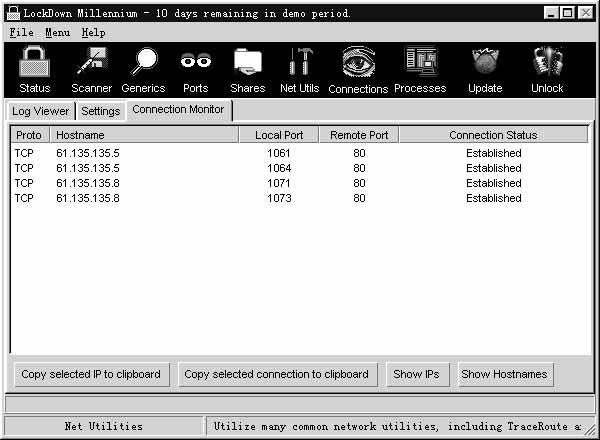Switch to the Log Viewer tab
600x440 pixels.
[41, 111]
